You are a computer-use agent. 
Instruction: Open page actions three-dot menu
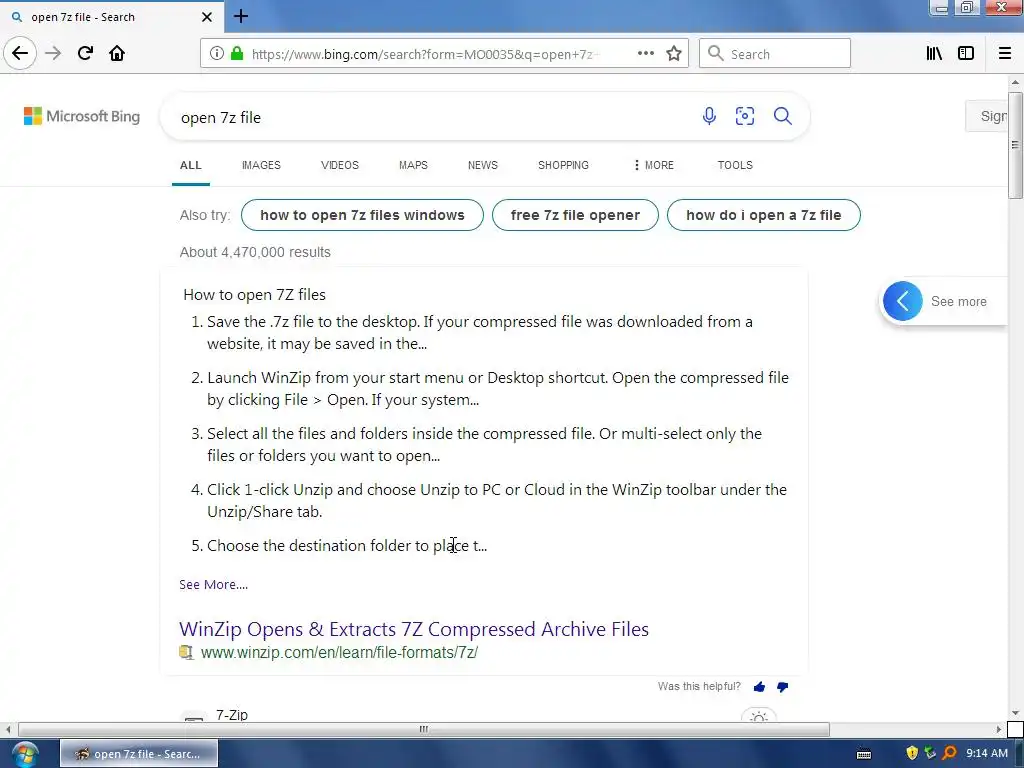tap(645, 53)
